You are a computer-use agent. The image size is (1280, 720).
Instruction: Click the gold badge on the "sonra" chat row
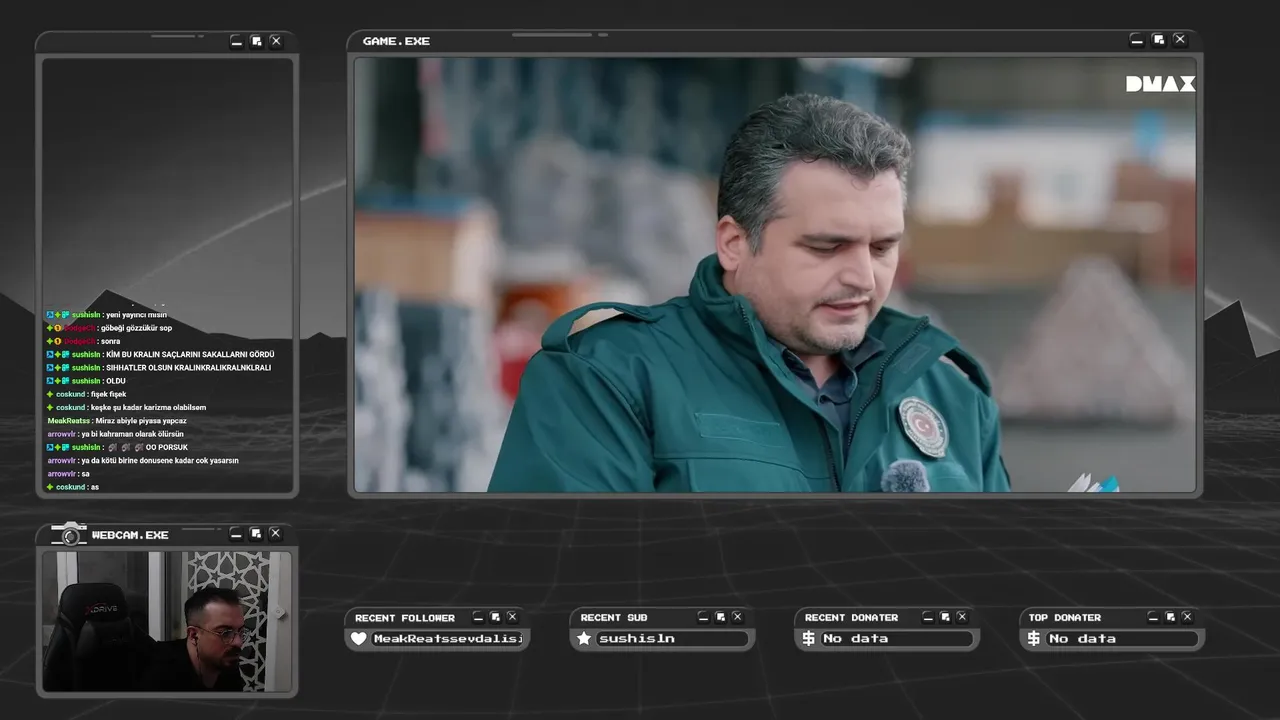[x=58, y=341]
